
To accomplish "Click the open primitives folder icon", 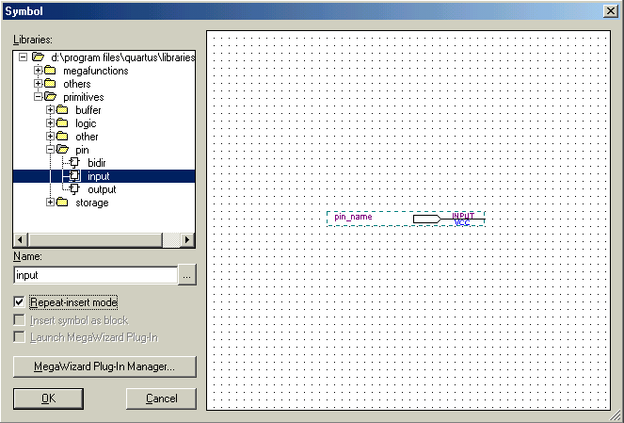I will [50, 97].
